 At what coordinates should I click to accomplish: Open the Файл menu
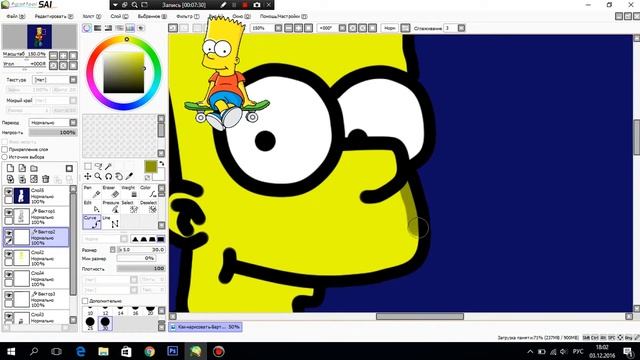coord(16,16)
